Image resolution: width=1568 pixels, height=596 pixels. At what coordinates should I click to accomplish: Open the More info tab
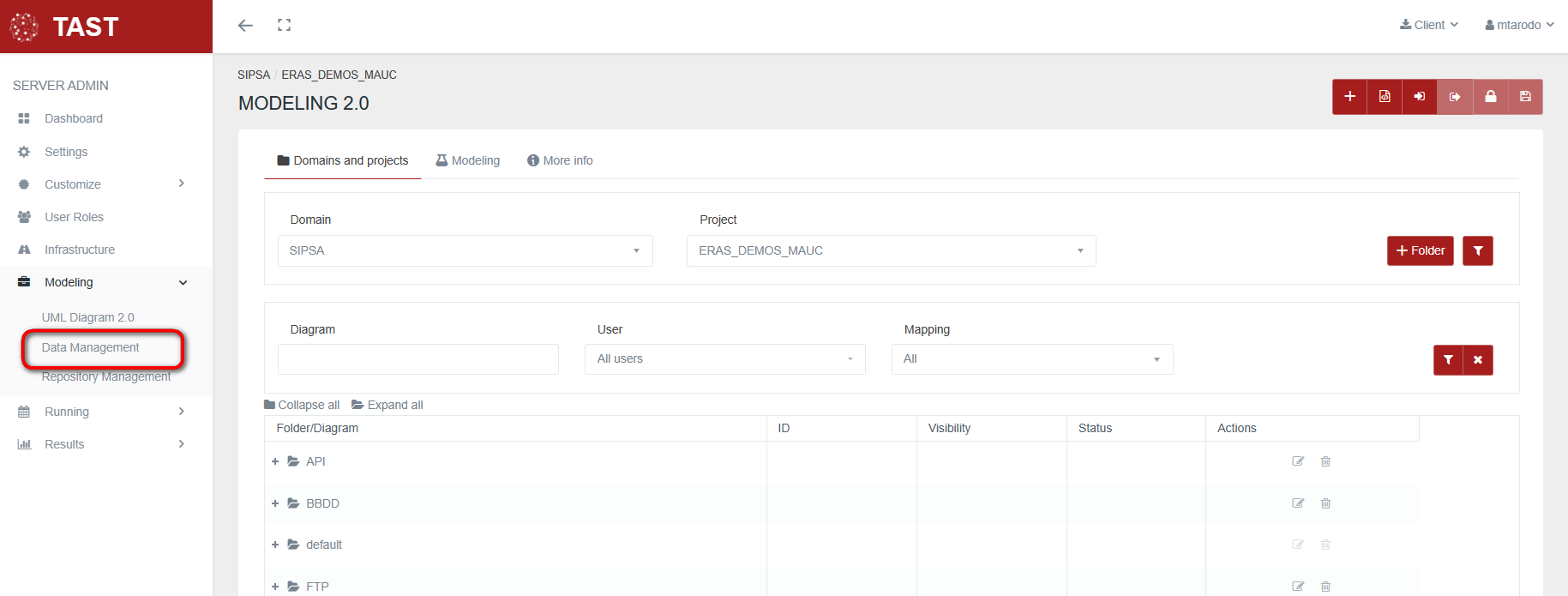click(560, 160)
